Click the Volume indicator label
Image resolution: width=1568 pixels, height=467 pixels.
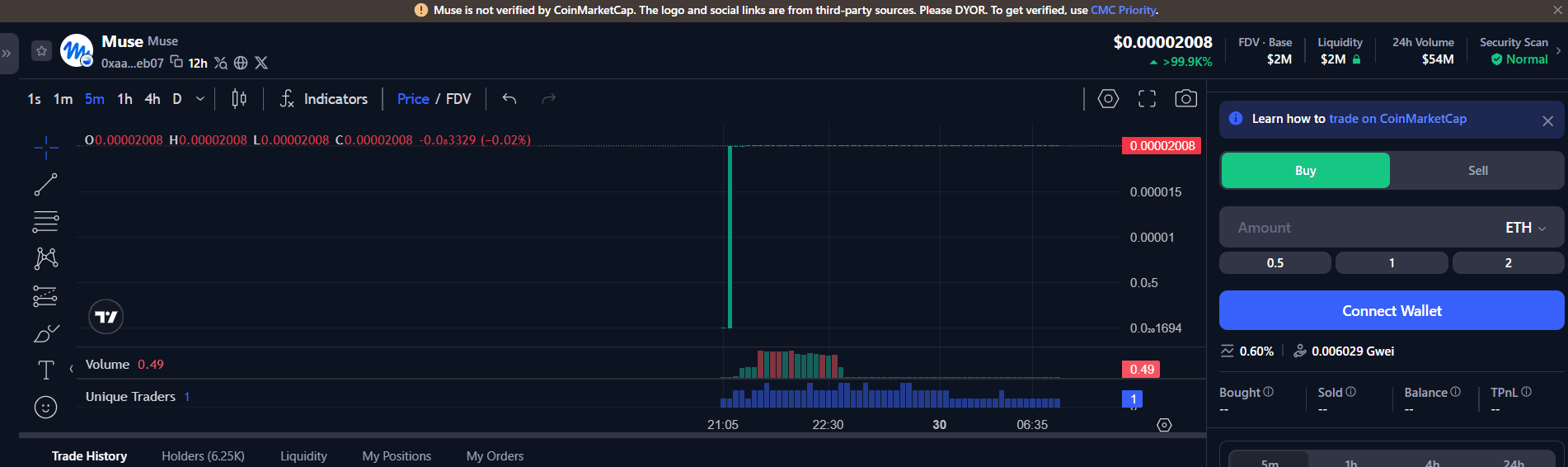coord(107,365)
